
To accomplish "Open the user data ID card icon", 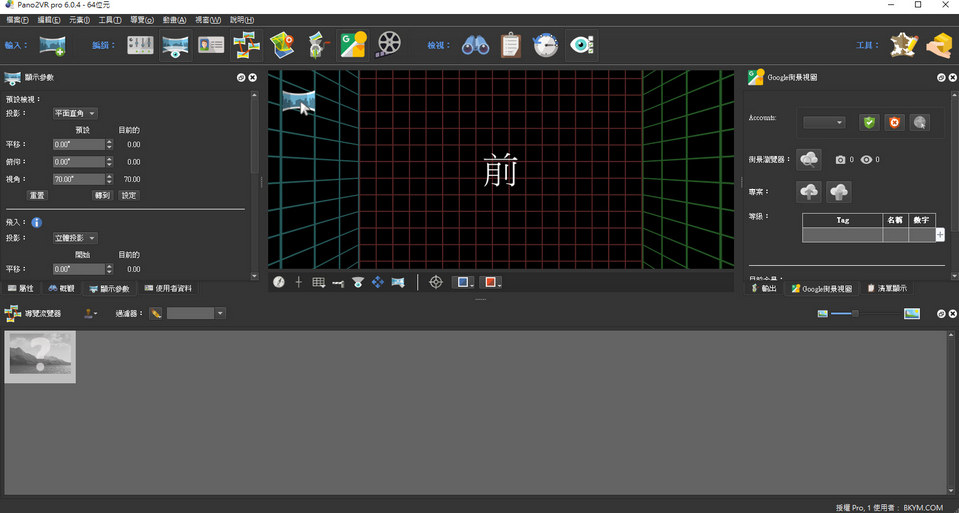I will 211,45.
